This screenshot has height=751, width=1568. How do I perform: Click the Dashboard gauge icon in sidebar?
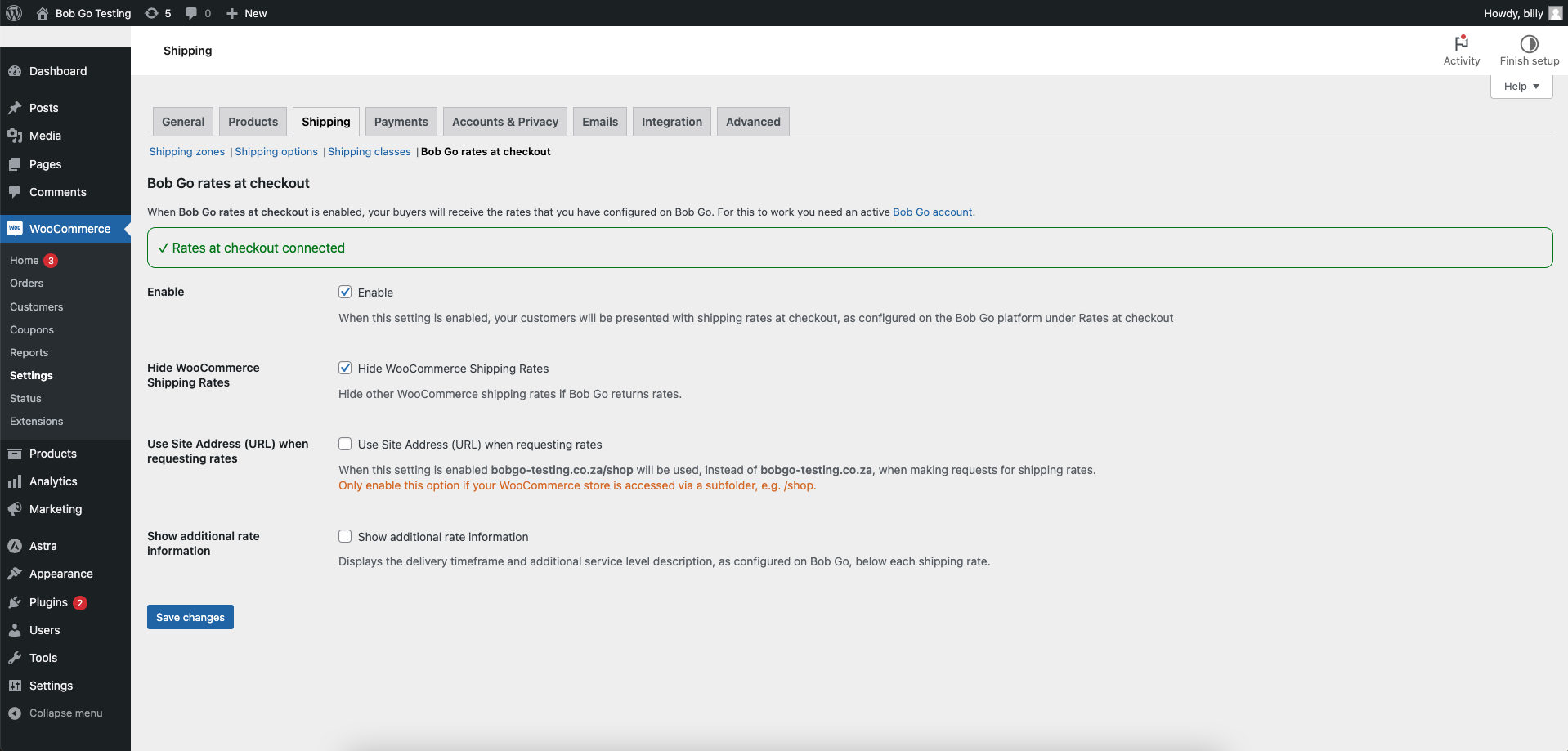15,71
